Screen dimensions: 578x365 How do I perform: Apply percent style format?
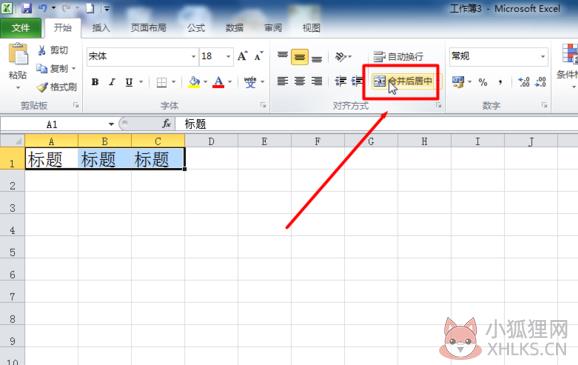[x=483, y=82]
